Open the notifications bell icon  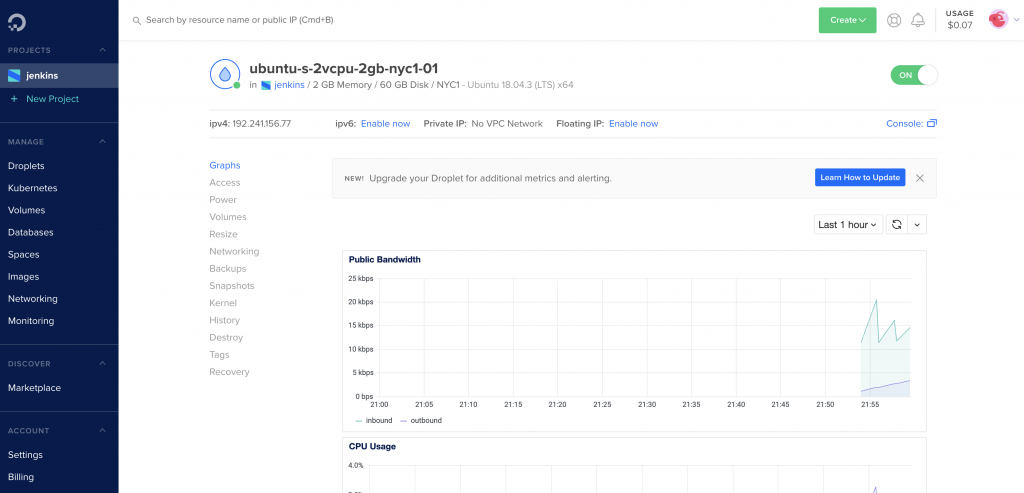(918, 20)
